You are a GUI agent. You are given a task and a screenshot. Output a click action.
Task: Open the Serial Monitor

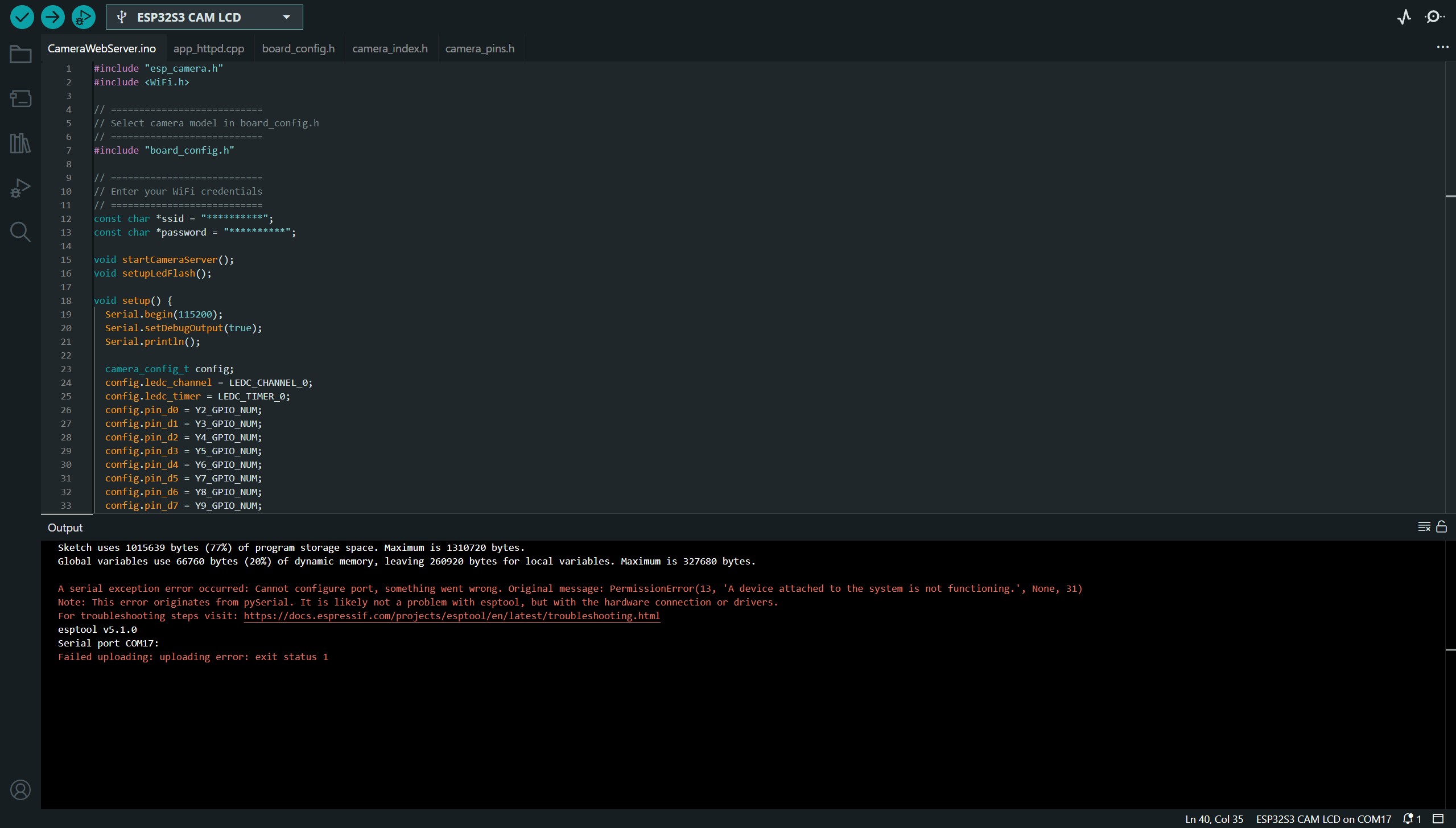(1434, 17)
